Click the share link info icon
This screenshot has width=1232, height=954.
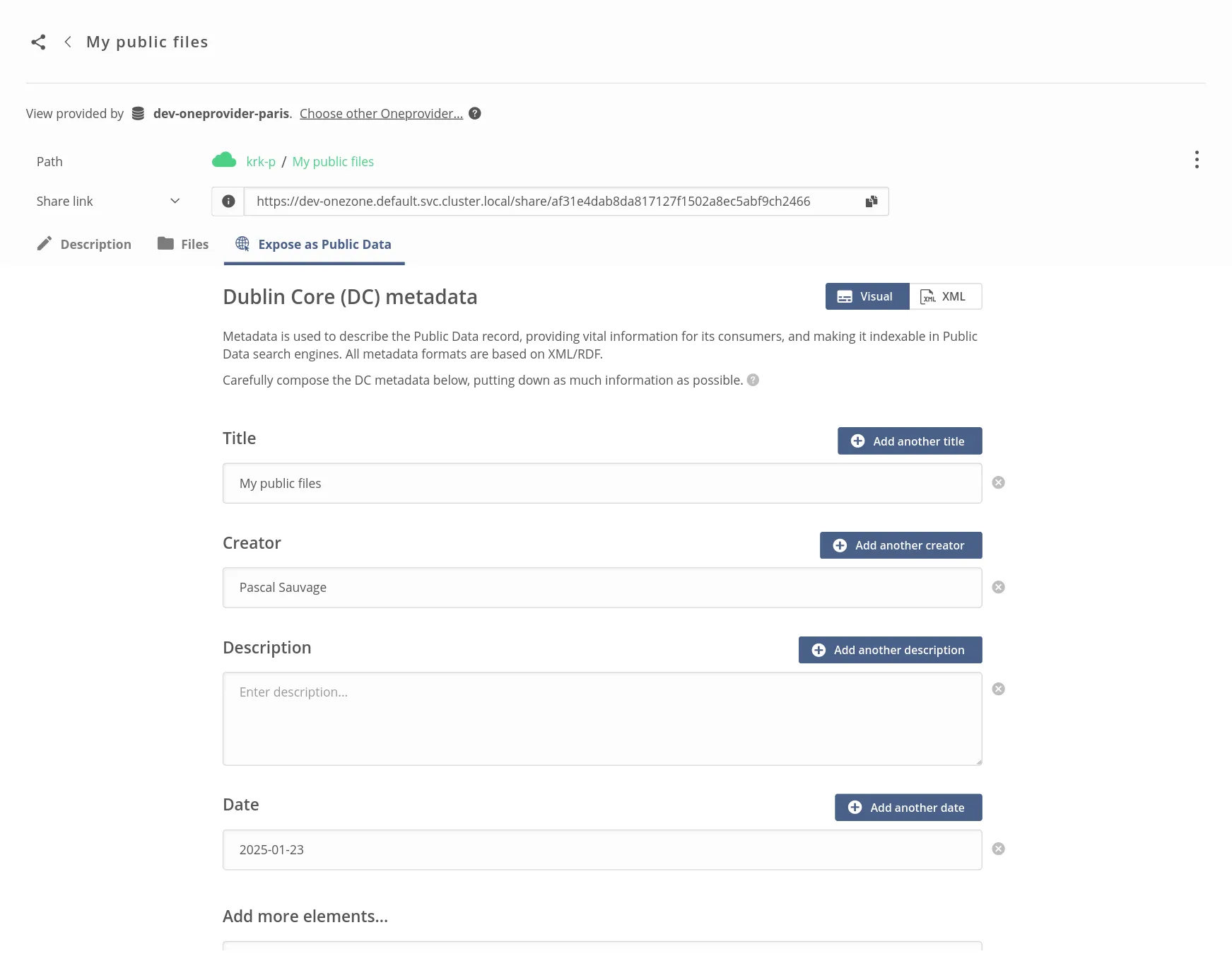pos(228,202)
